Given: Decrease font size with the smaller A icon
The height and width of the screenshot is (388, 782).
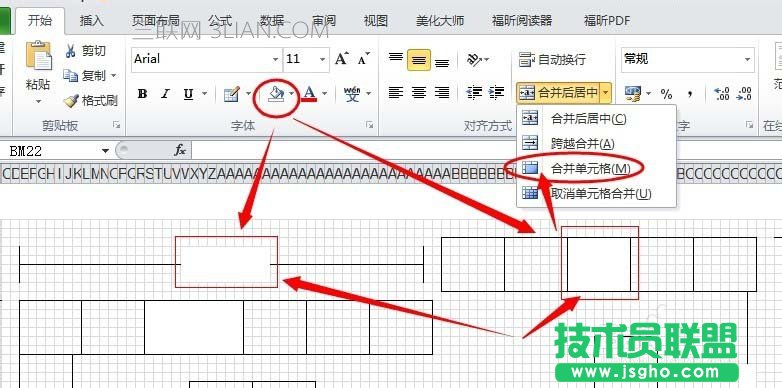Looking at the screenshot, I should [364, 59].
